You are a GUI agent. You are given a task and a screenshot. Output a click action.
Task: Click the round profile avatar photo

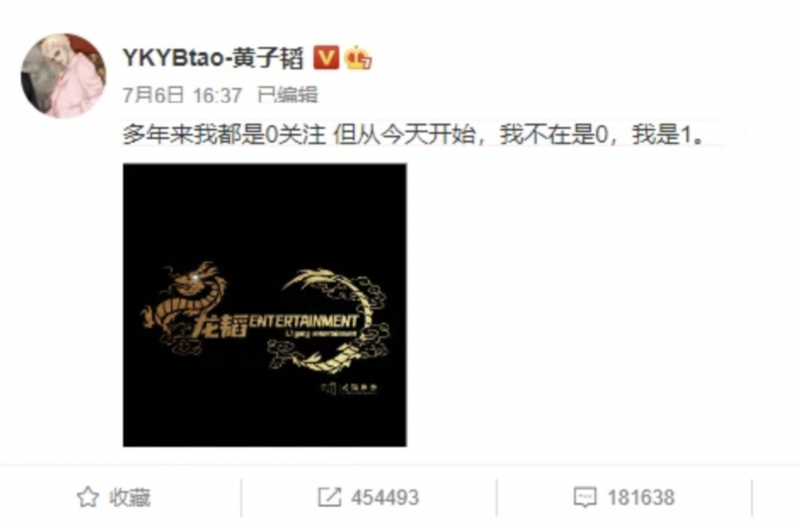[x=63, y=76]
